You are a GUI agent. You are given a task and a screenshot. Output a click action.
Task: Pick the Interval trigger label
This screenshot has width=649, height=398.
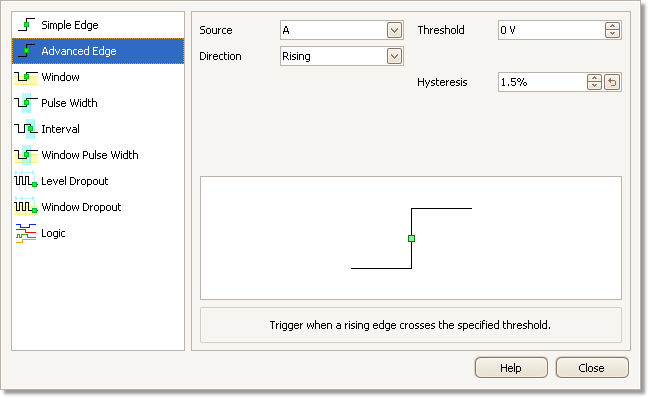[x=60, y=129]
